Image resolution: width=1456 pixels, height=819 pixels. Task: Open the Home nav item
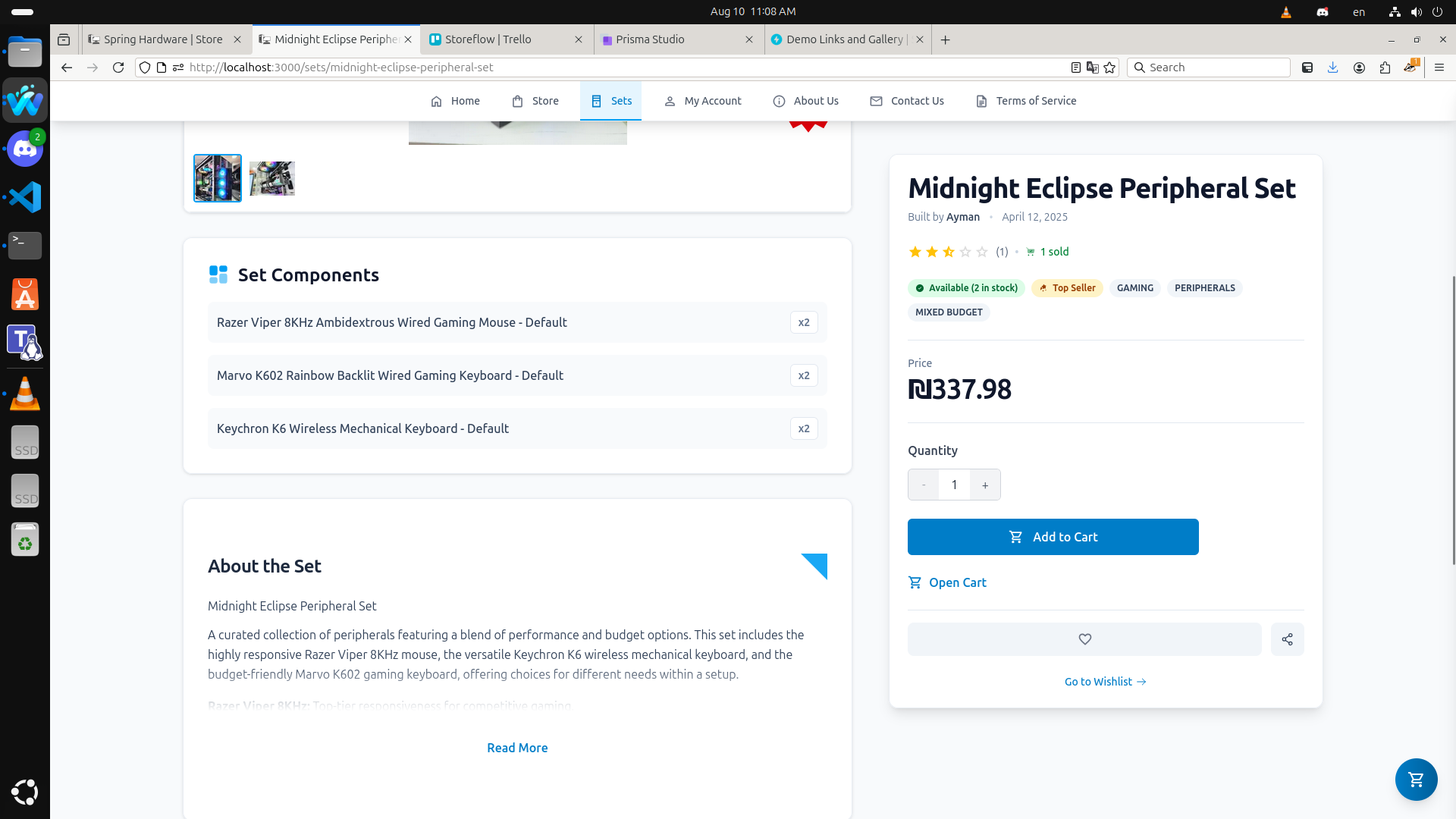coord(455,101)
